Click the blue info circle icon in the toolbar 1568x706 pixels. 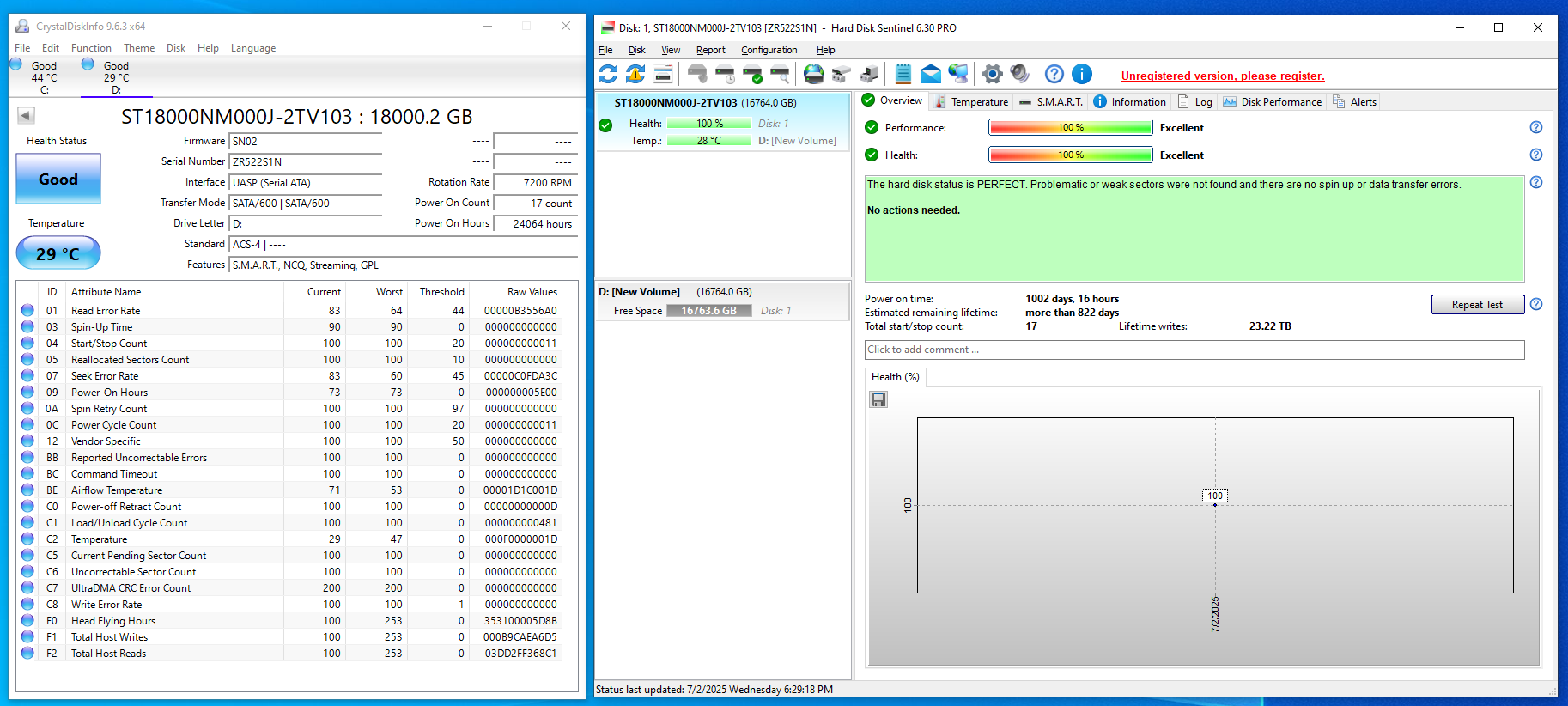[x=1082, y=74]
